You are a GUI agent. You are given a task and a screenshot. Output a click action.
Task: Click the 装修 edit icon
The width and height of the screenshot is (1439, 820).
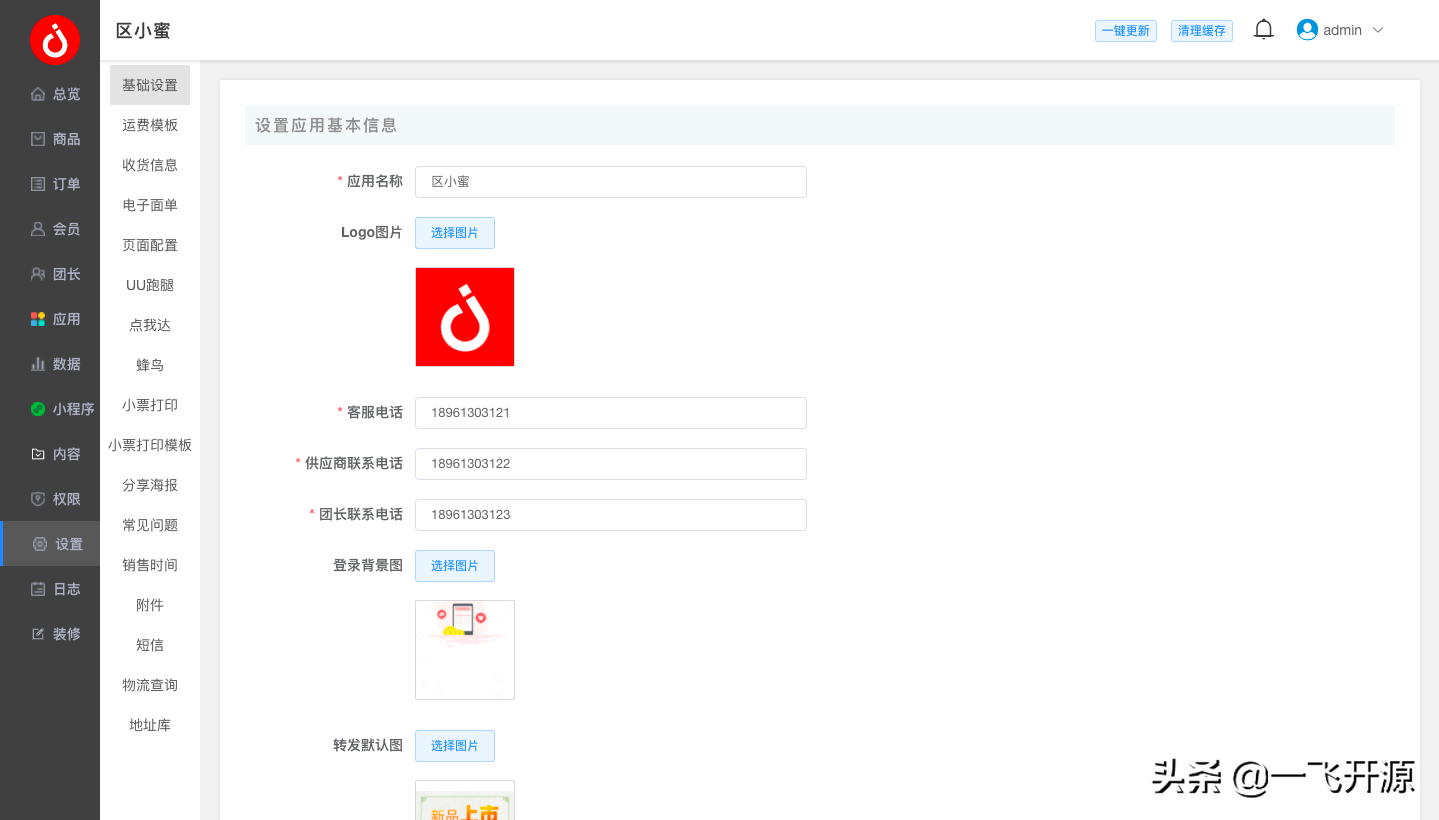(x=38, y=634)
